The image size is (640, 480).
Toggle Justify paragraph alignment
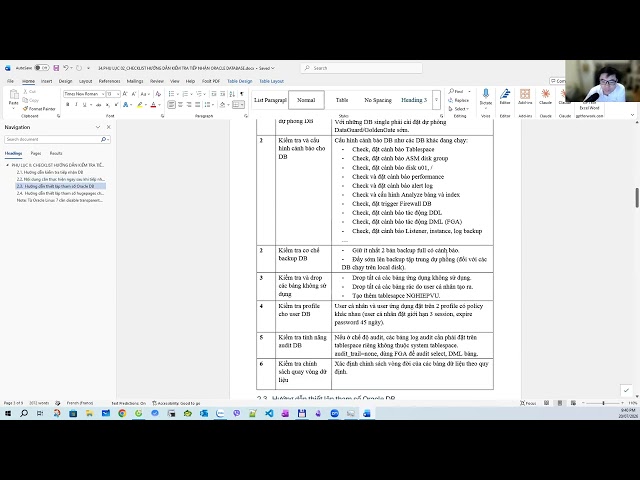tap(198, 105)
